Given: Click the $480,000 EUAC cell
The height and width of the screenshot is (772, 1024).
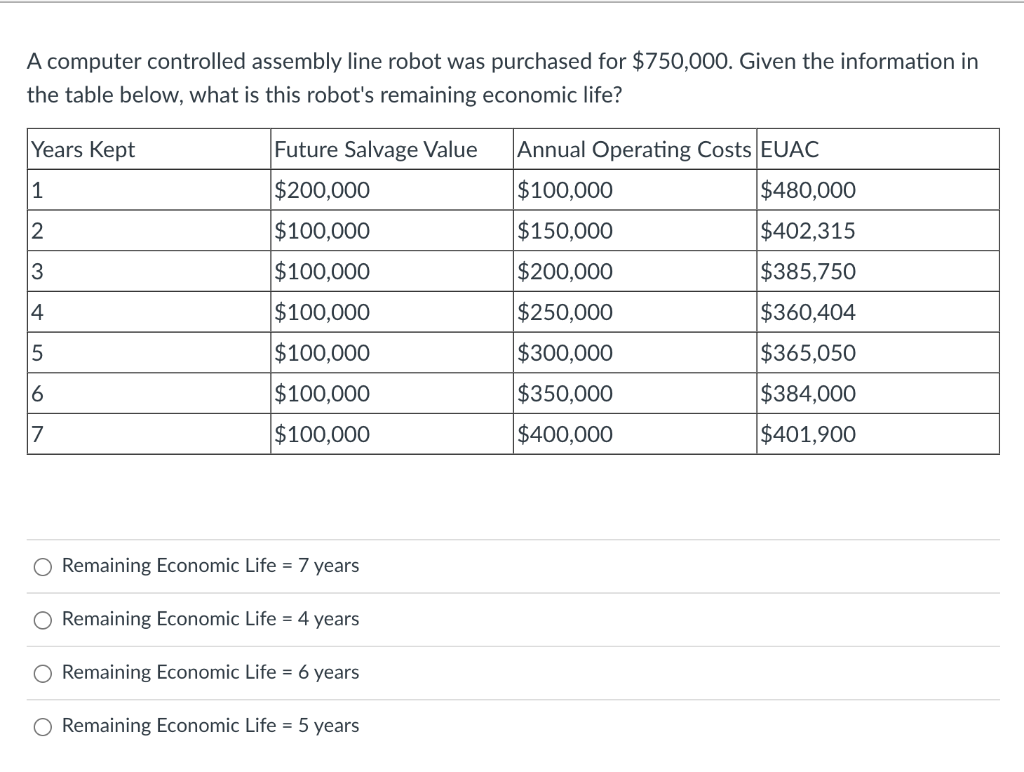Looking at the screenshot, I should [878, 190].
